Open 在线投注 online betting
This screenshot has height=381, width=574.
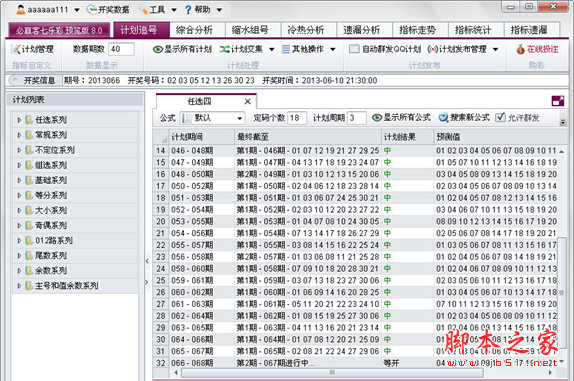click(537, 49)
